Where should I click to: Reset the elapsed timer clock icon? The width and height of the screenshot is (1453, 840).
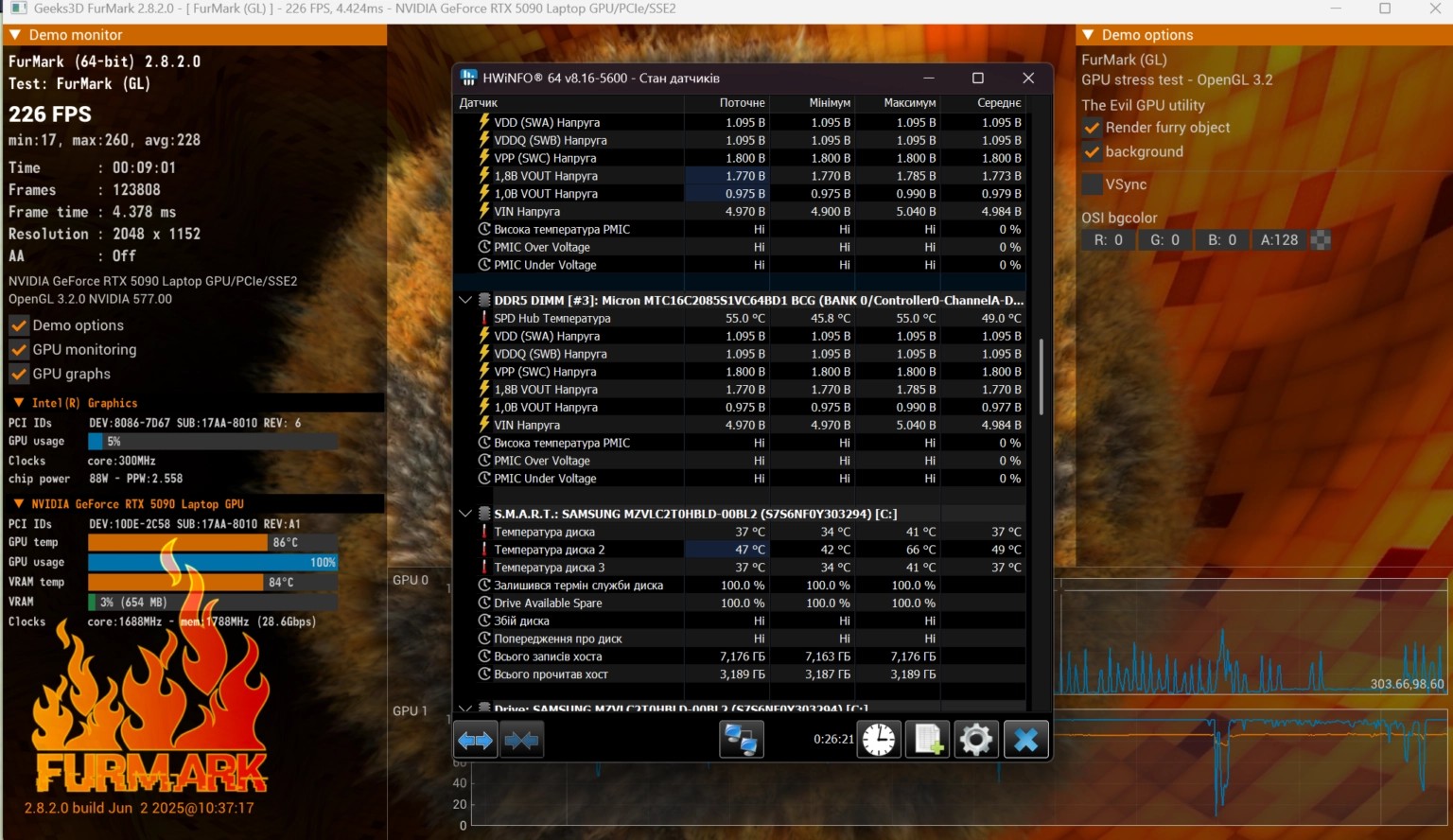[x=879, y=740]
